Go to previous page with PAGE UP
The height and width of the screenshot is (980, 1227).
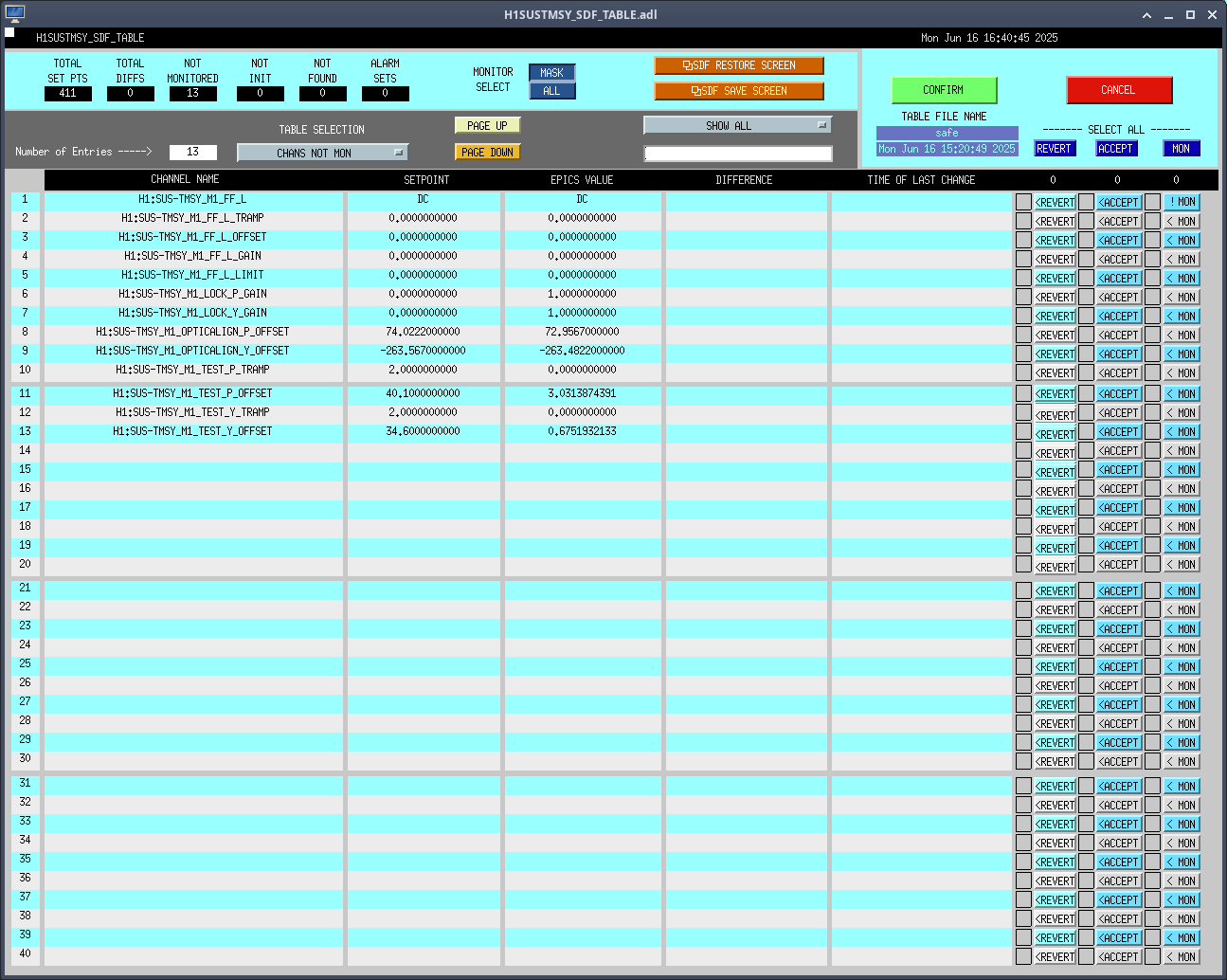pyautogui.click(x=487, y=125)
